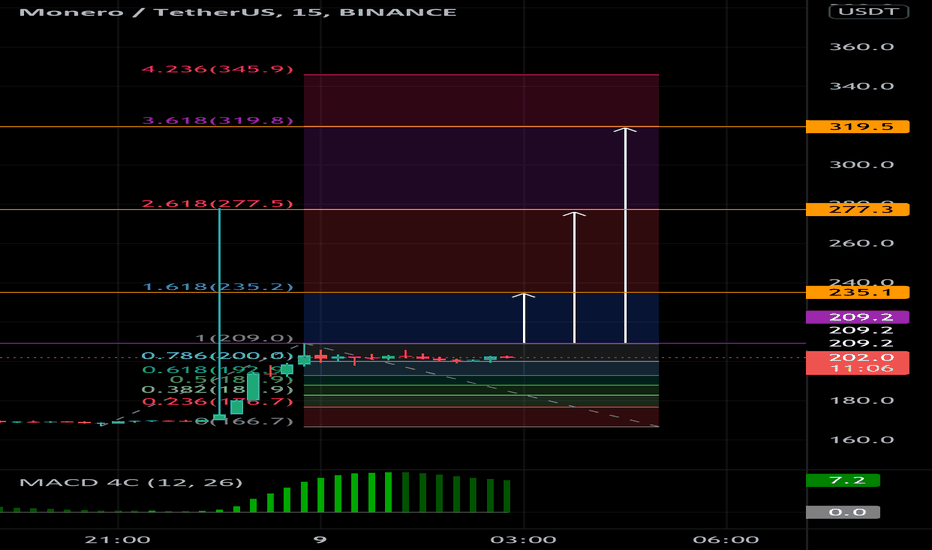Screen dimensions: 932x550
Task: Click the 4.236(345.9) Fibonacci label
Action: click(218, 69)
